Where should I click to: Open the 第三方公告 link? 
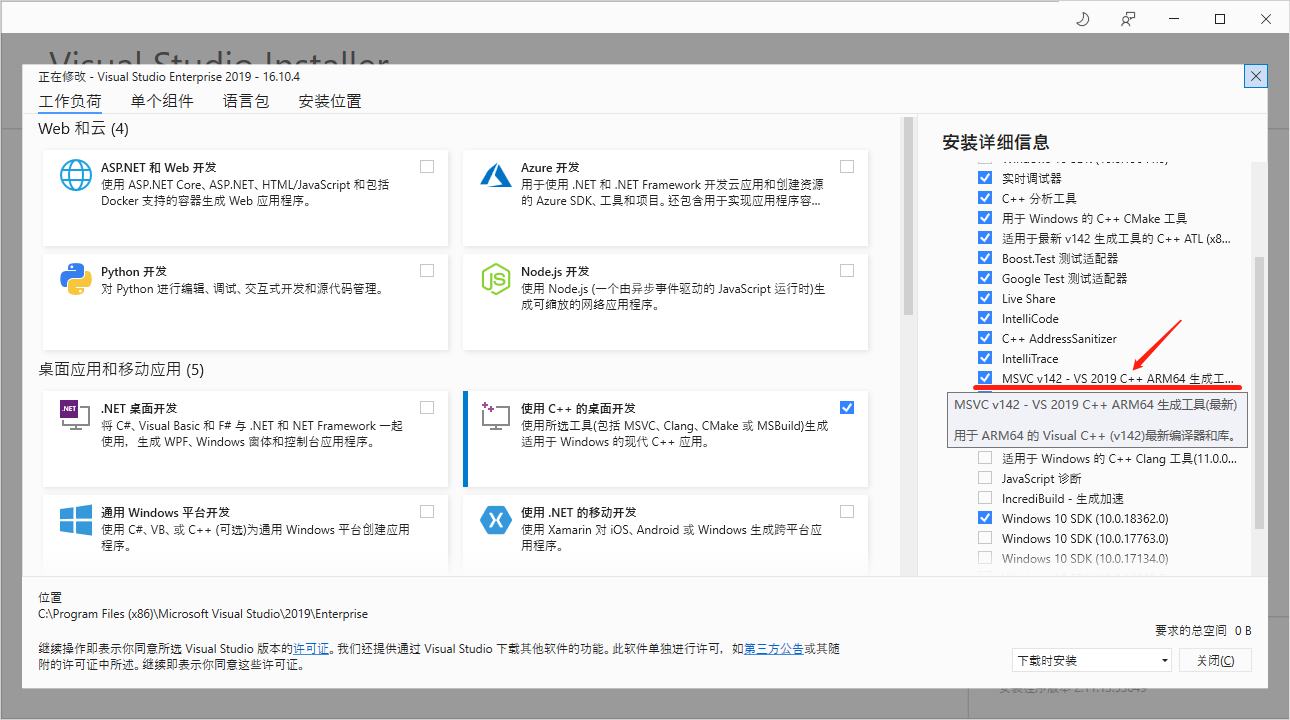pos(773,648)
